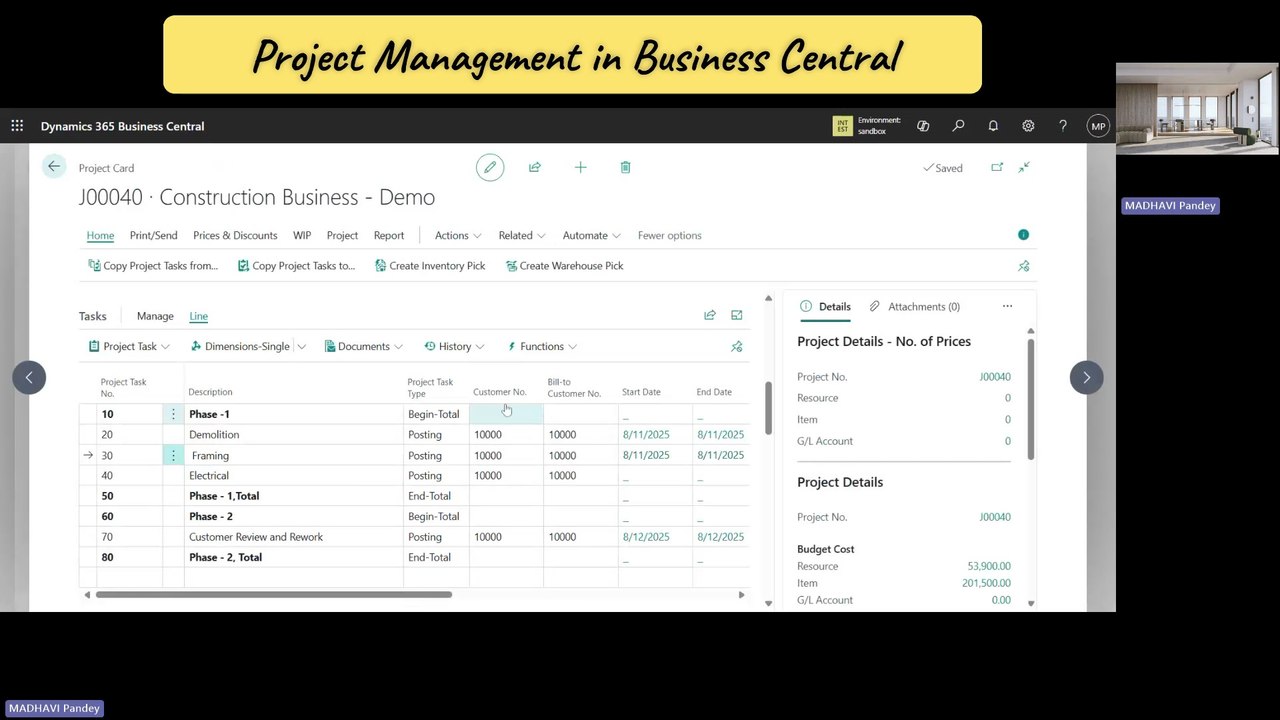
Task: Open the notifications bell
Action: tap(993, 126)
